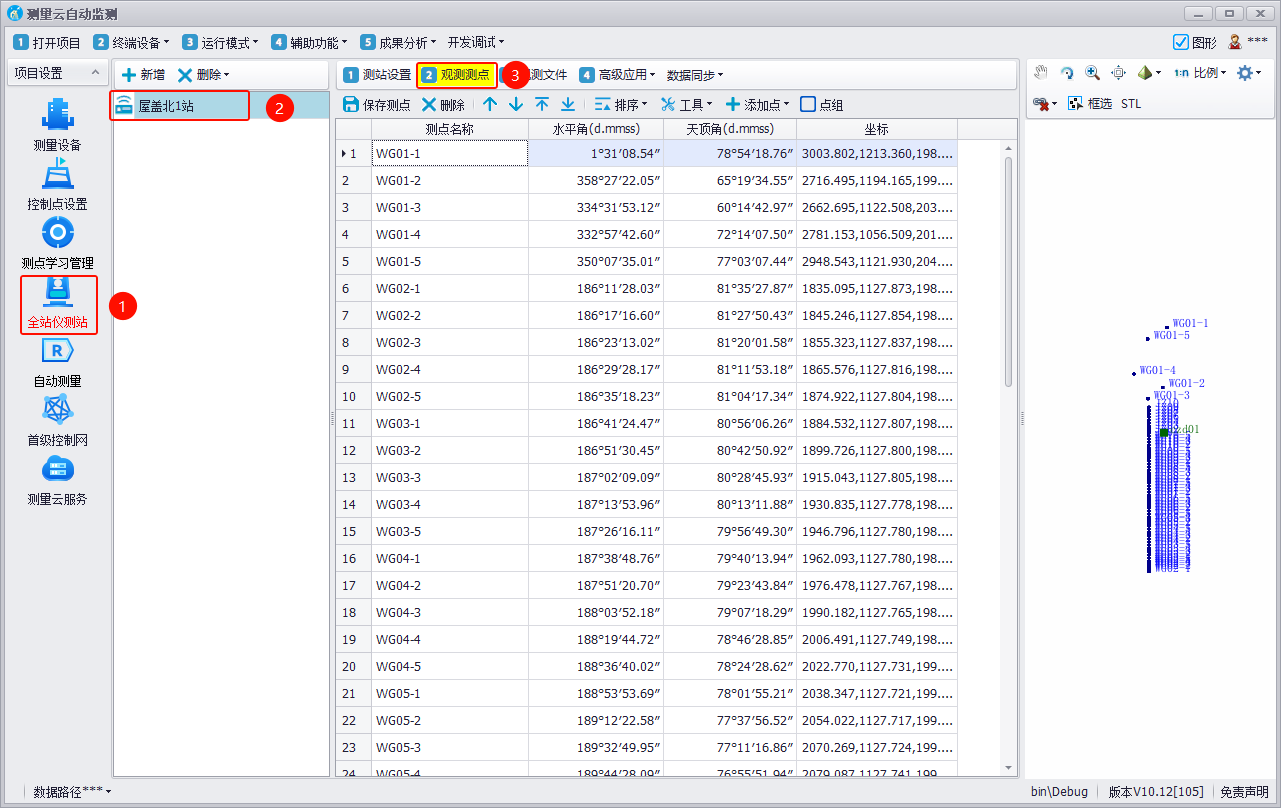
Task: Enable the 点组 checkbox
Action: pyautogui.click(x=808, y=105)
